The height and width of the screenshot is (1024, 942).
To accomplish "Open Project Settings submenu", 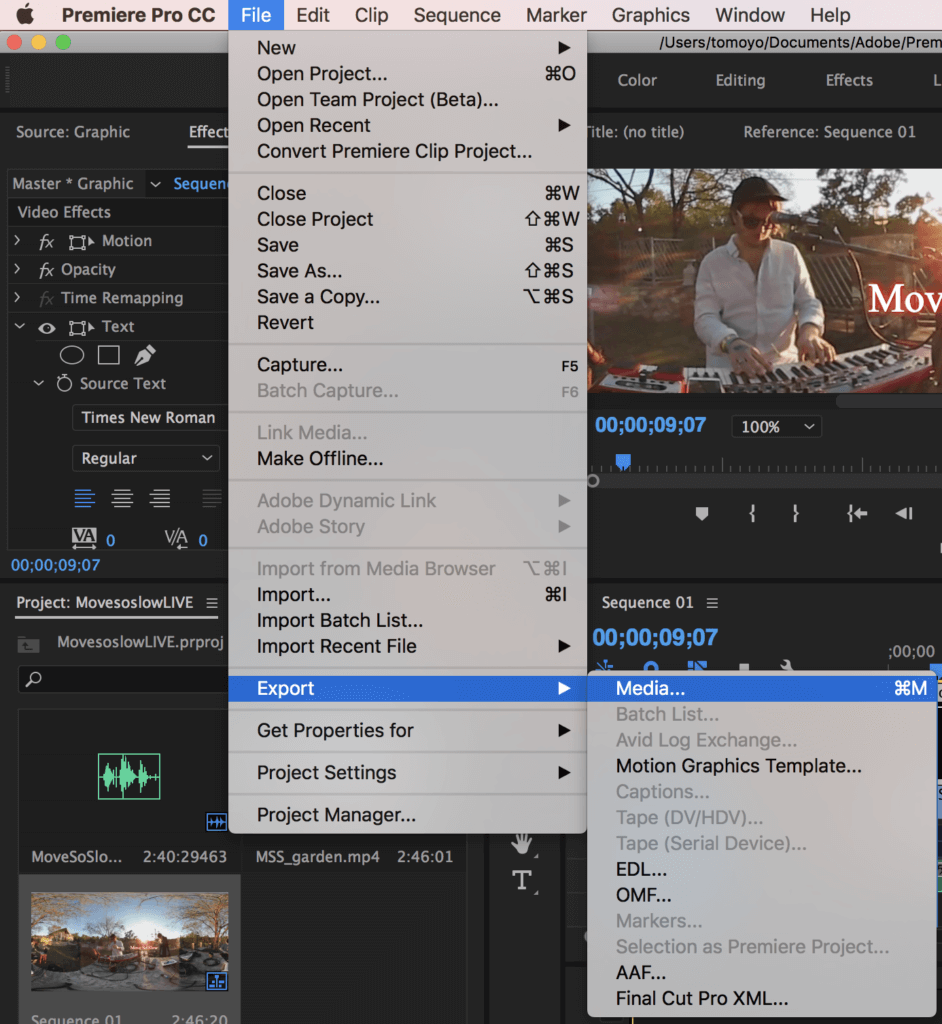I will tap(407, 773).
